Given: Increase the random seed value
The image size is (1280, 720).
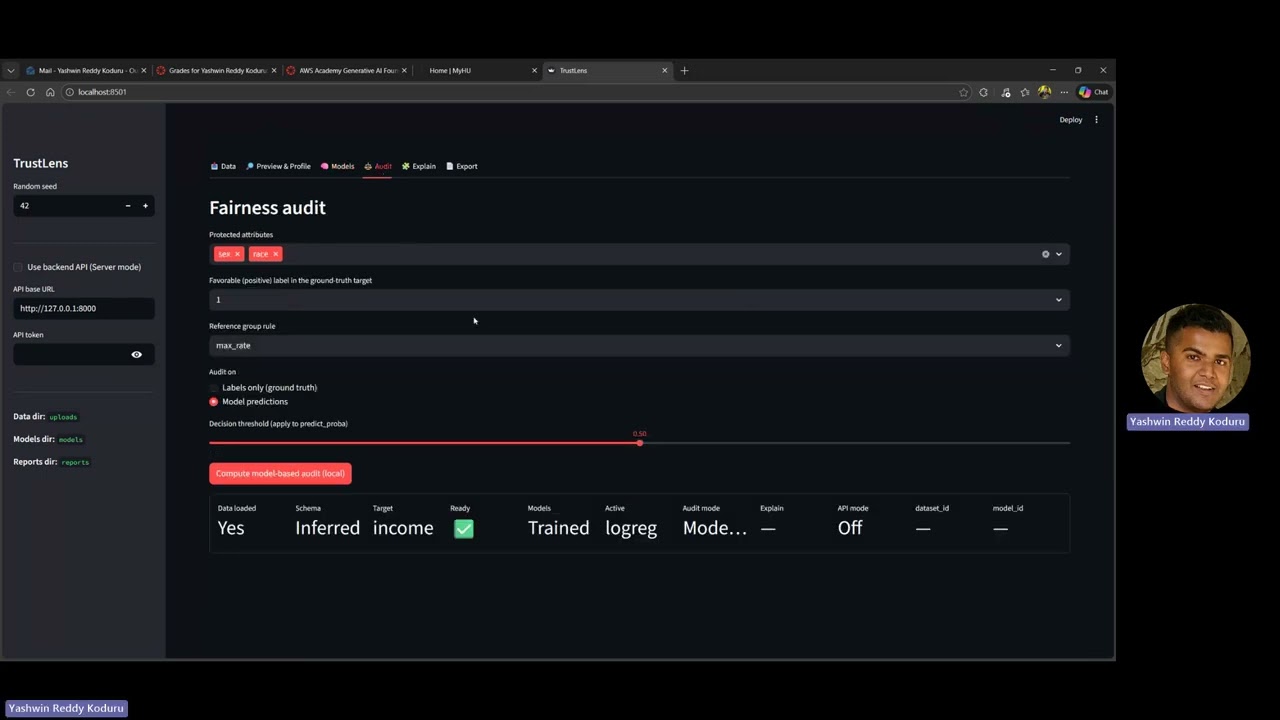Looking at the screenshot, I should [145, 206].
